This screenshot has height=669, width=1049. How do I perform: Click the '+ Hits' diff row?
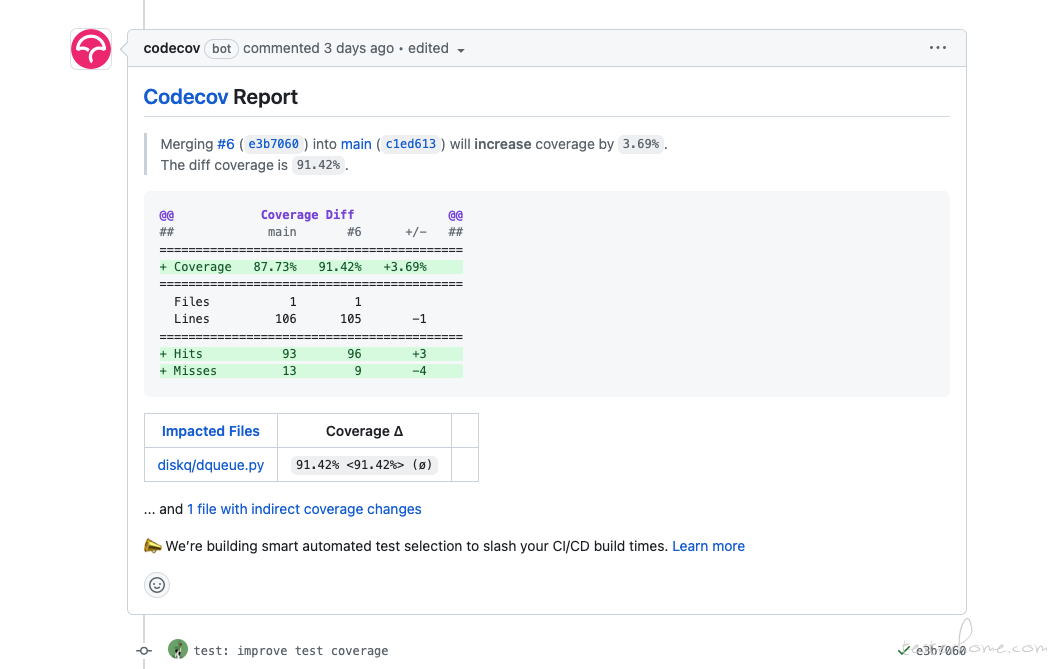click(311, 354)
